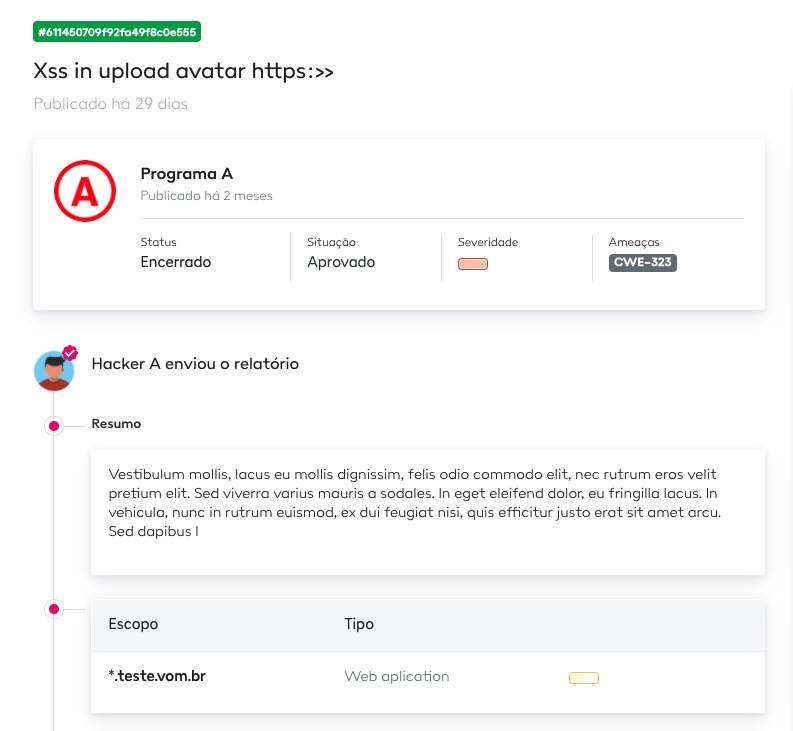Click the timeline dot beside the Escopo table

click(x=54, y=609)
